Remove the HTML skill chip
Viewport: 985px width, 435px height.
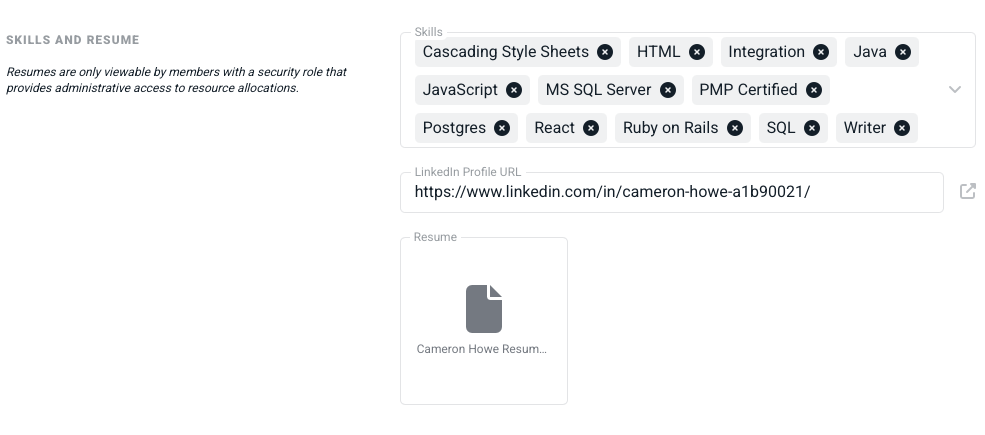(x=697, y=52)
